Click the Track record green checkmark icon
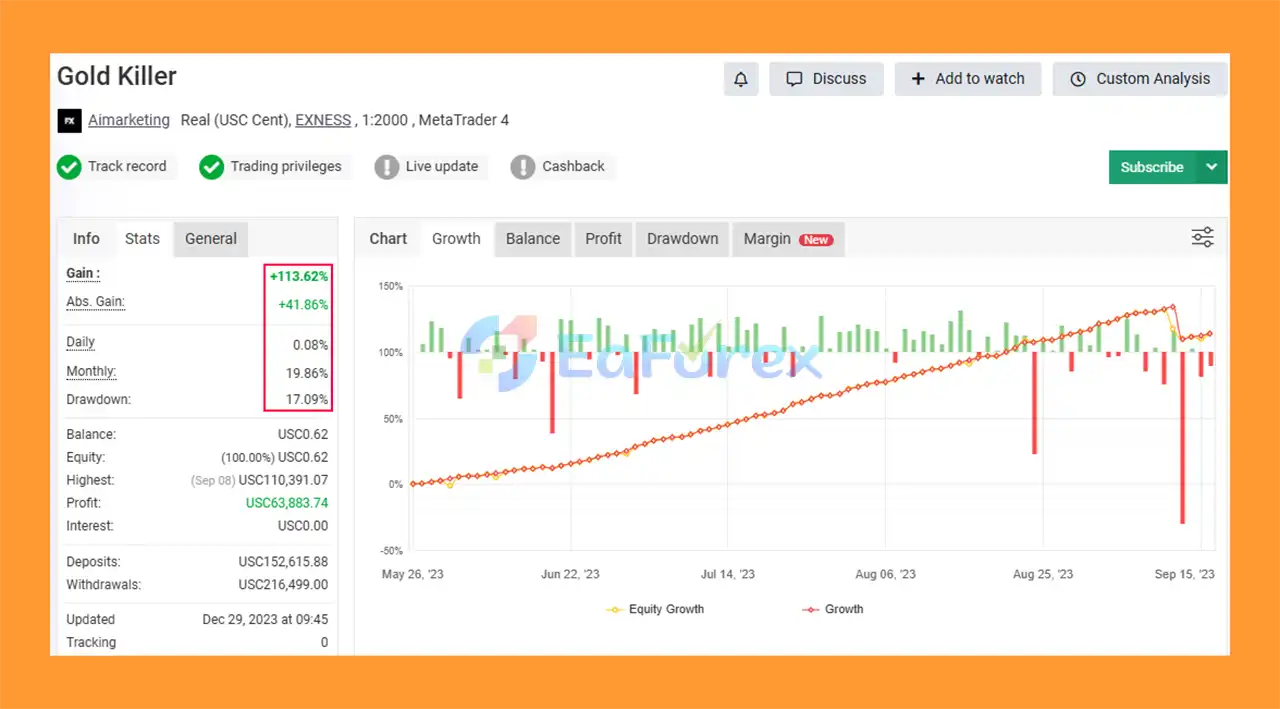 click(x=69, y=167)
